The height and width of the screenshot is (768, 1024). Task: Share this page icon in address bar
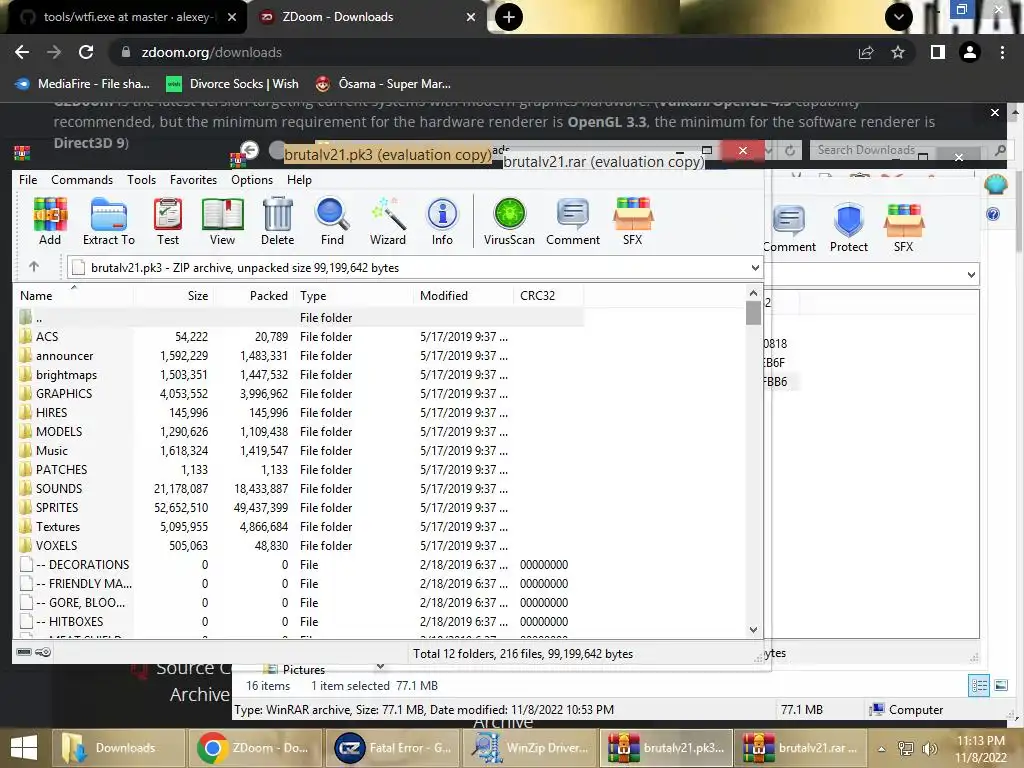click(x=866, y=52)
